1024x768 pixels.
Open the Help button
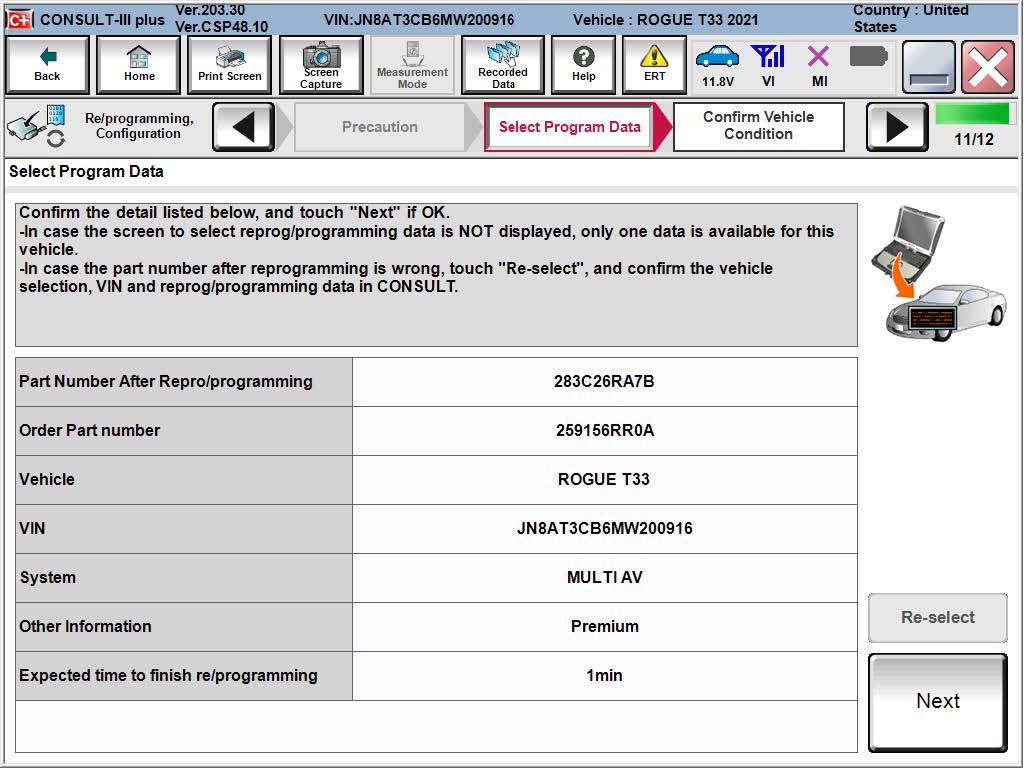click(583, 65)
